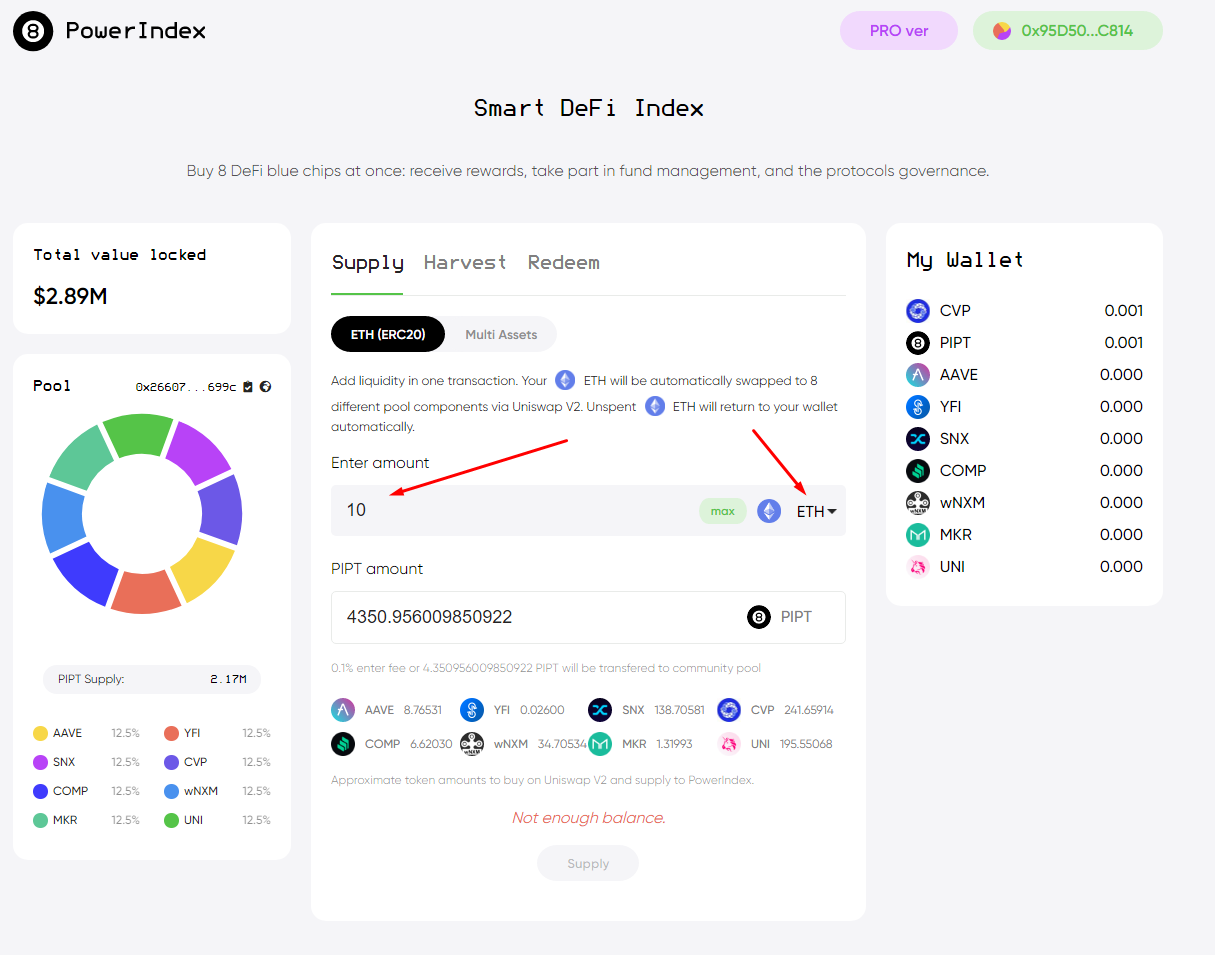Viewport: 1215px width, 955px height.
Task: Click the 0.1% enter fee notice text
Action: tap(546, 668)
